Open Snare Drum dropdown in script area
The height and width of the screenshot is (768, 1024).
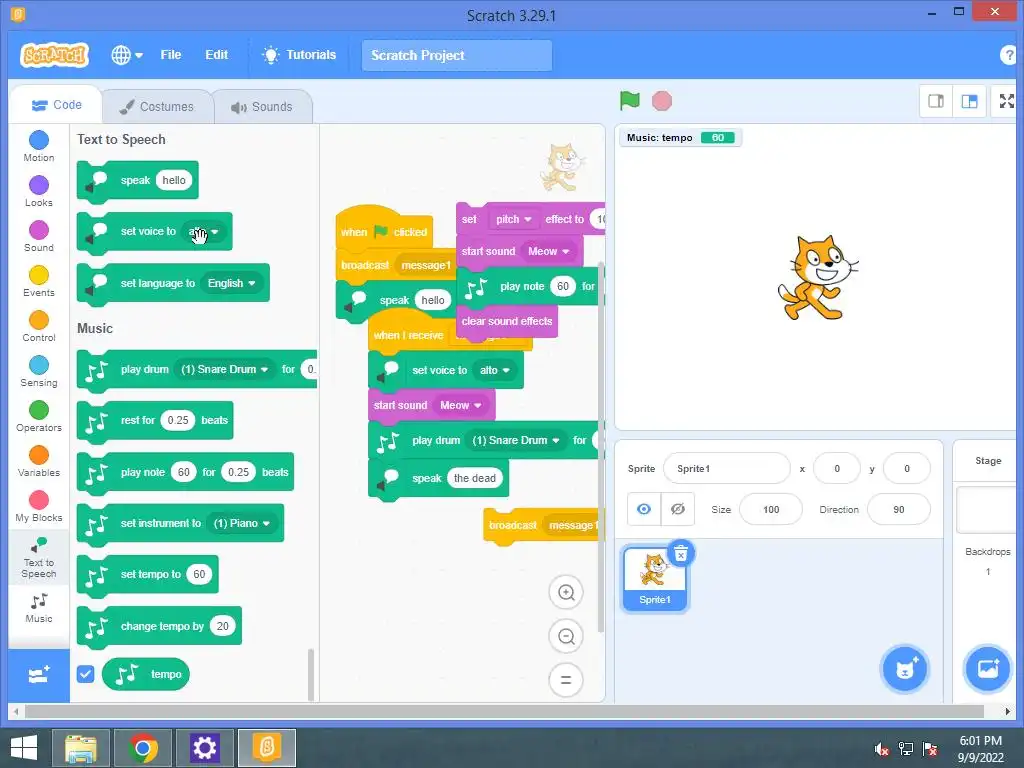[516, 440]
